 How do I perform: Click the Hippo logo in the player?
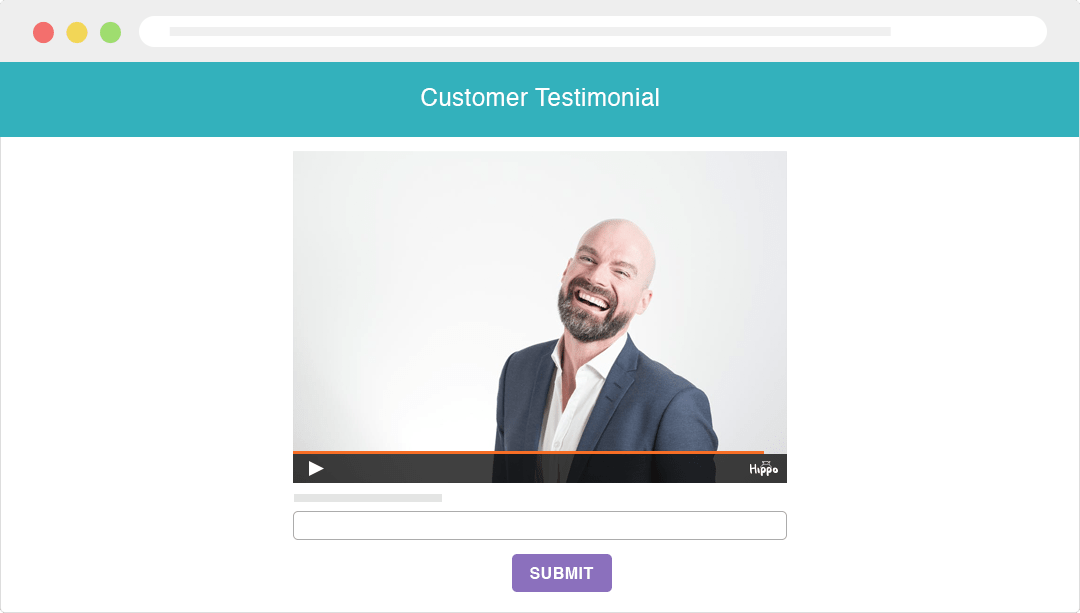pos(763,468)
